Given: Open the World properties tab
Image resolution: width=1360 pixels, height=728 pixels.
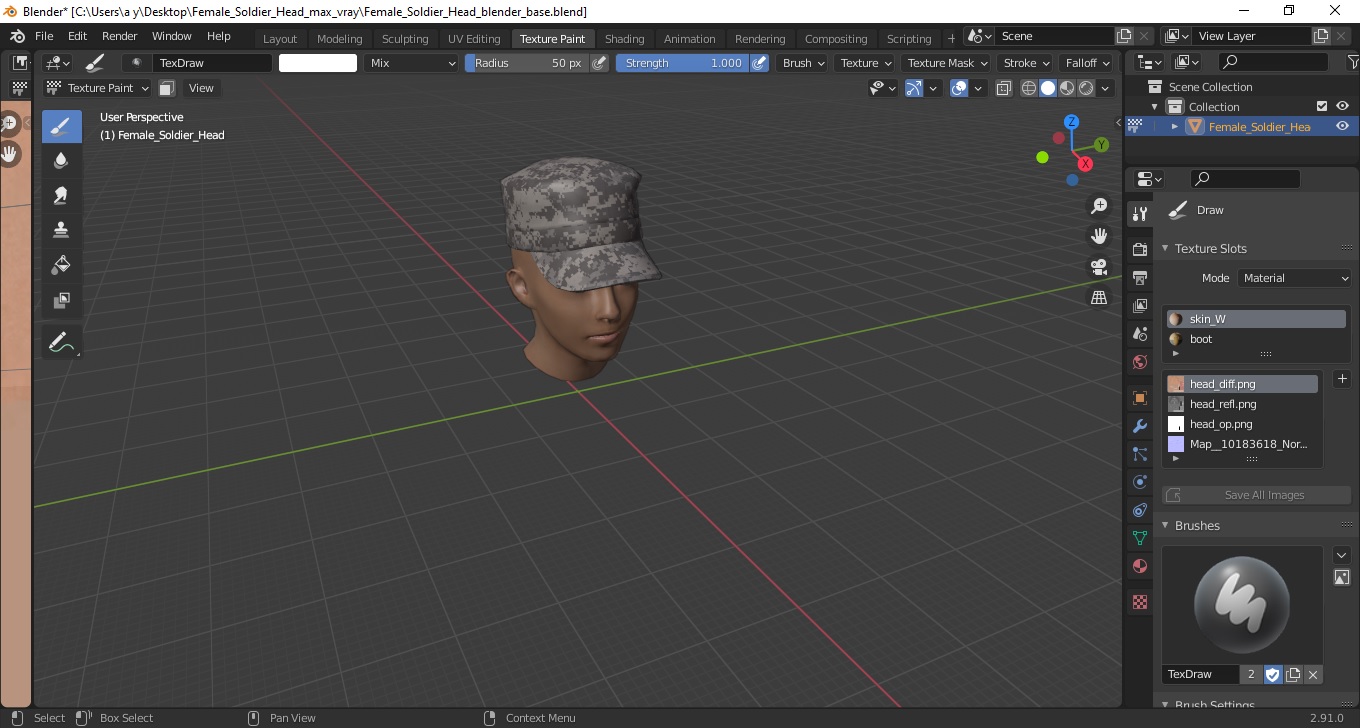Looking at the screenshot, I should point(1139,362).
